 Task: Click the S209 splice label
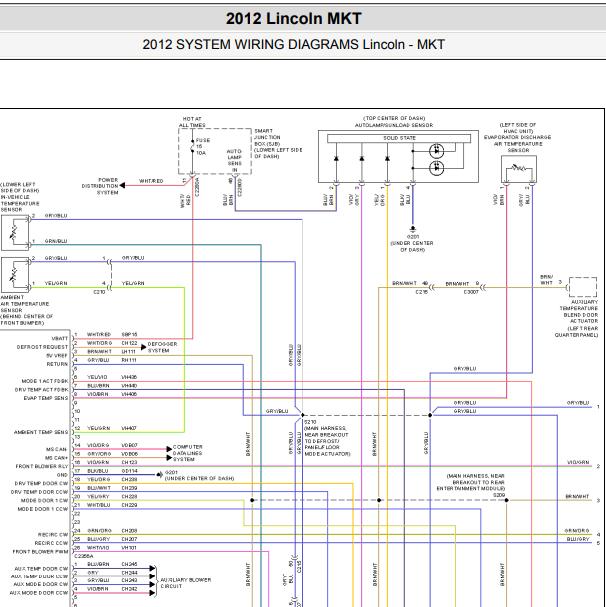pos(499,495)
